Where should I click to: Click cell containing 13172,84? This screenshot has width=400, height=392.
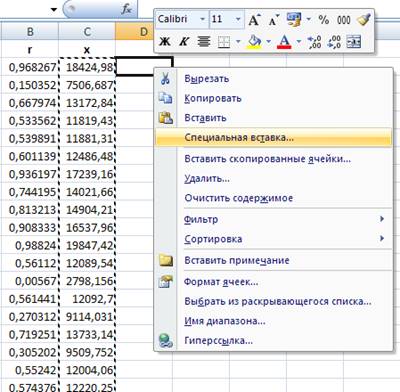(x=87, y=103)
